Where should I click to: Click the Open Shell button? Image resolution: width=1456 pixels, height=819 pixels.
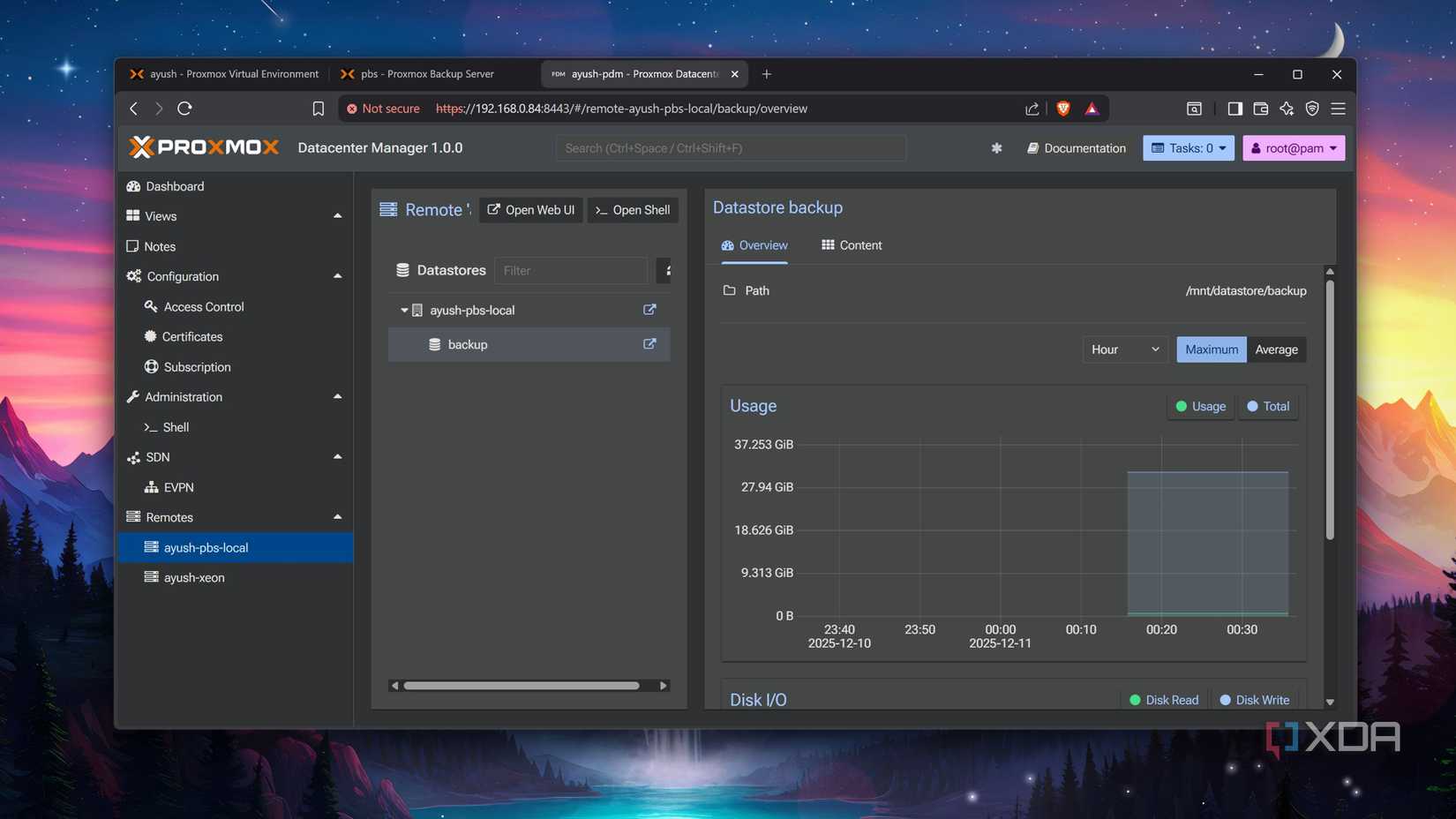click(x=633, y=210)
